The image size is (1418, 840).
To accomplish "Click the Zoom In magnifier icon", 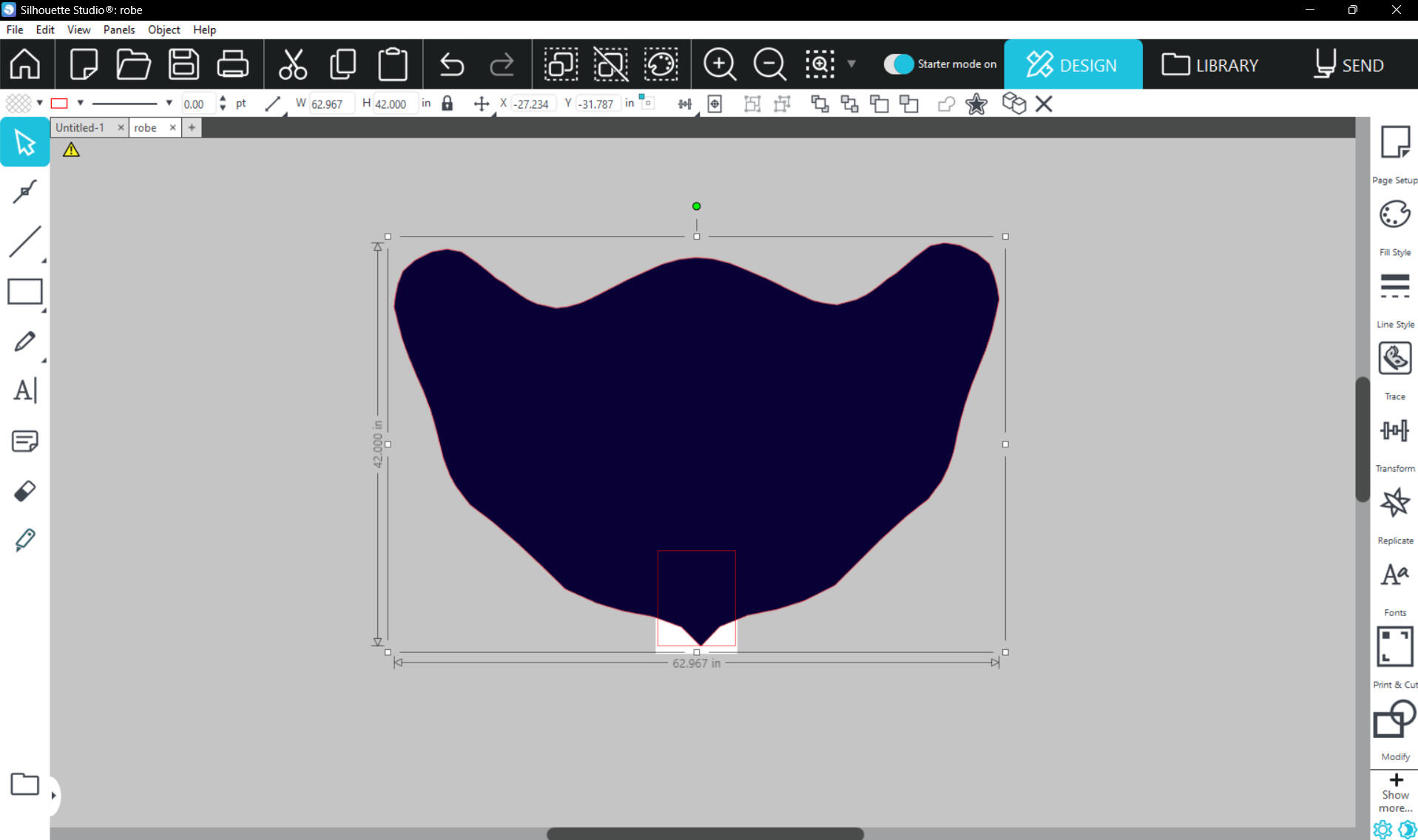I will pyautogui.click(x=719, y=64).
